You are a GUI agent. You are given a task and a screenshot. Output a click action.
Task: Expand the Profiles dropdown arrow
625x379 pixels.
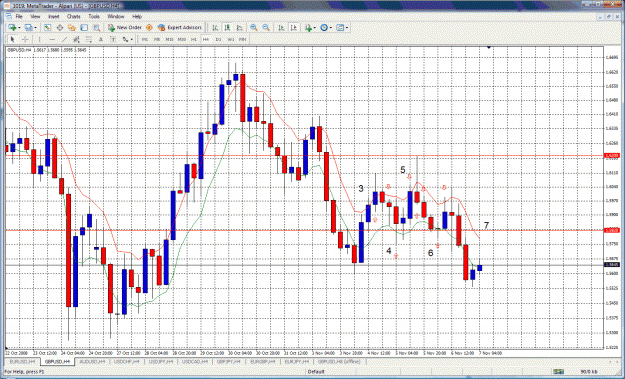tap(35, 27)
